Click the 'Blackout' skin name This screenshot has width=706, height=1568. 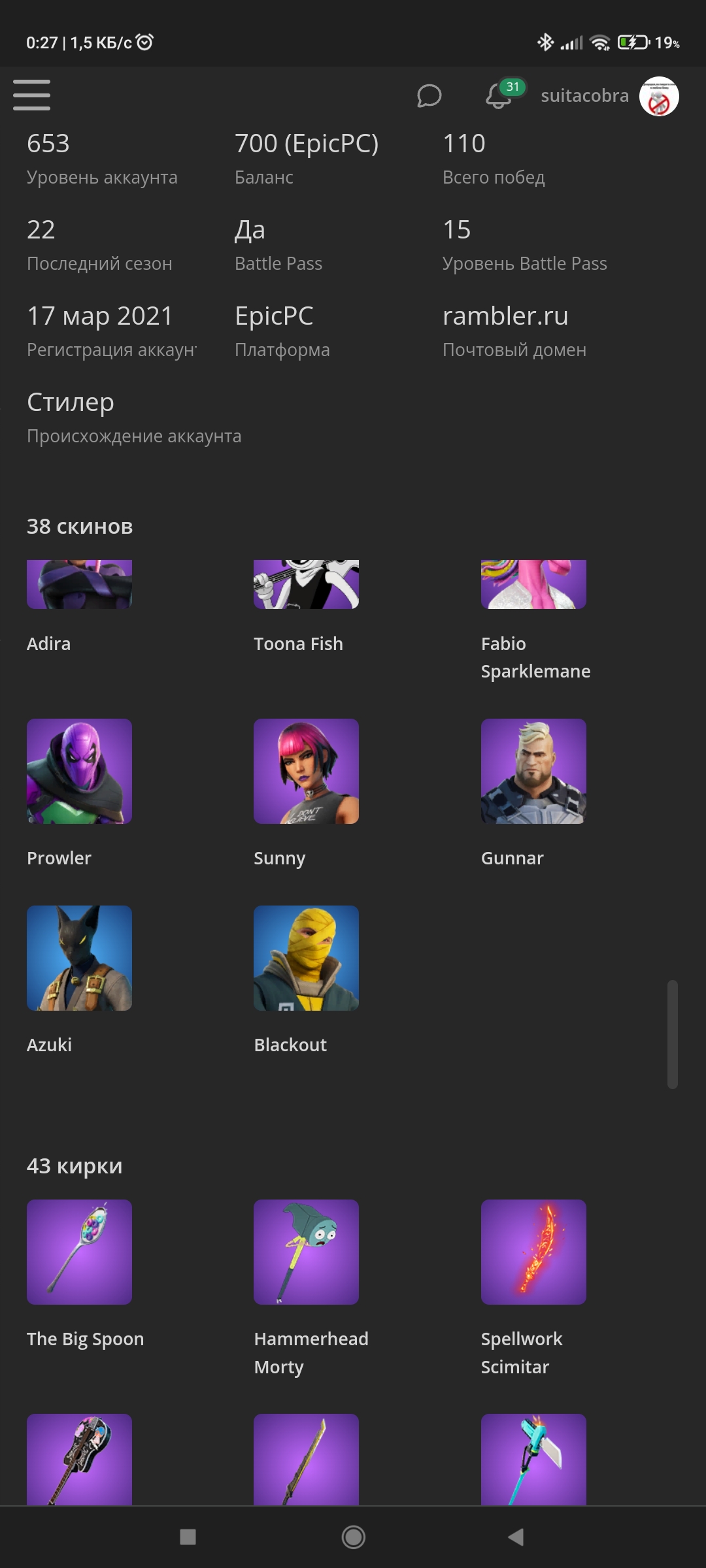point(290,1045)
